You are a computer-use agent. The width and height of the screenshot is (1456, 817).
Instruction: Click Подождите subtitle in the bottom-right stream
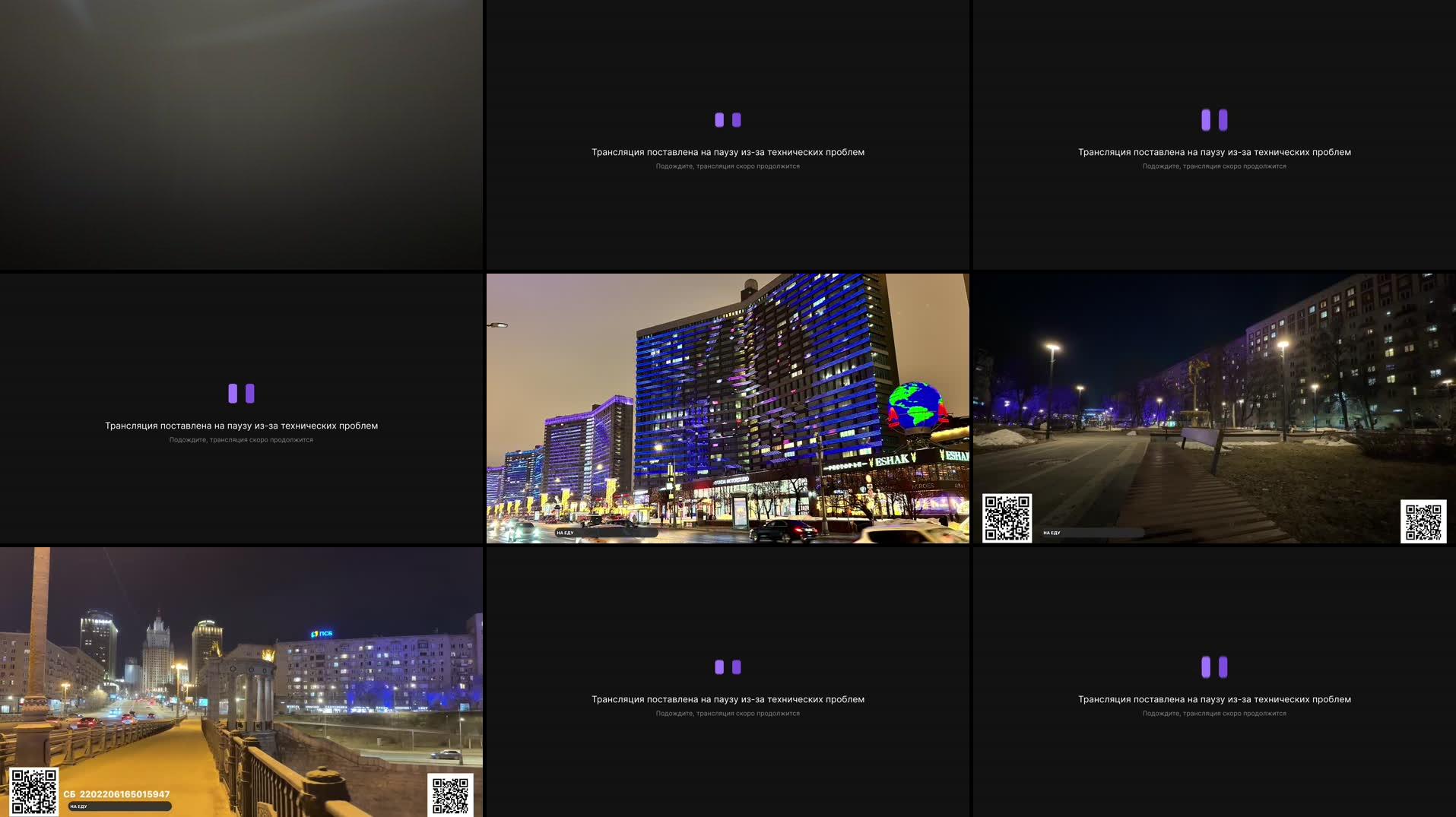click(x=1213, y=713)
